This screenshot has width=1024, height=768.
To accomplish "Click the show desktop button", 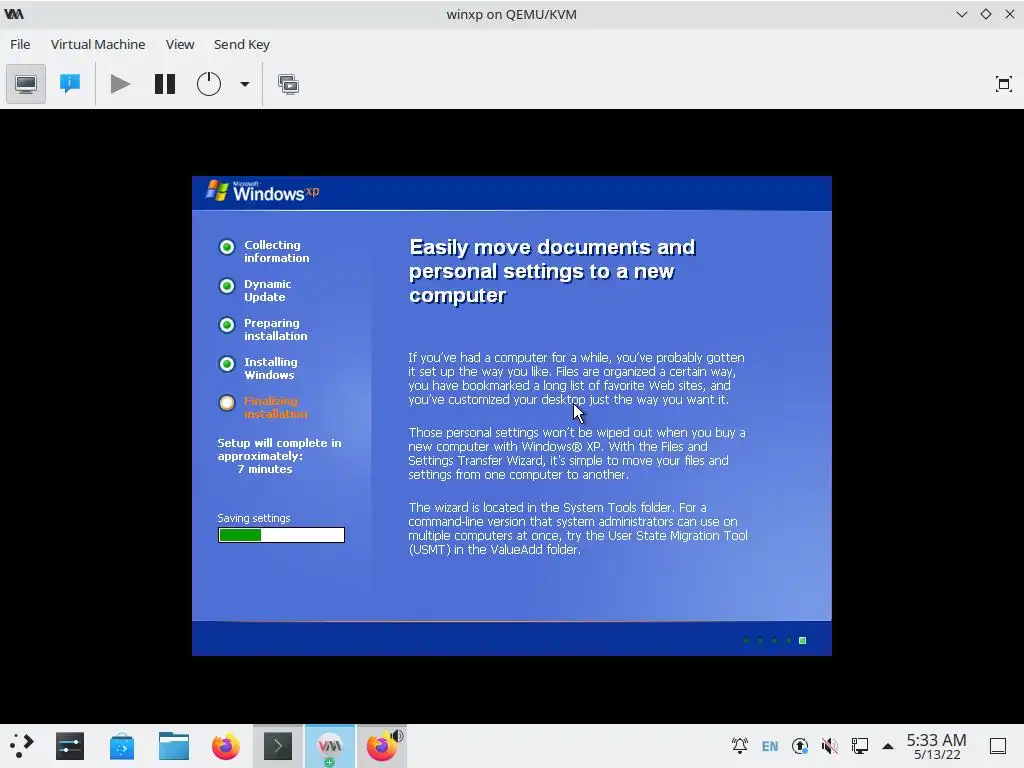I will [x=998, y=746].
